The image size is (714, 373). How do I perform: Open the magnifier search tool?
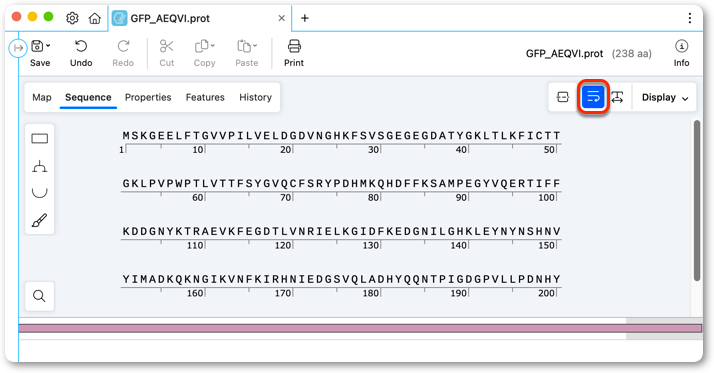(40, 296)
